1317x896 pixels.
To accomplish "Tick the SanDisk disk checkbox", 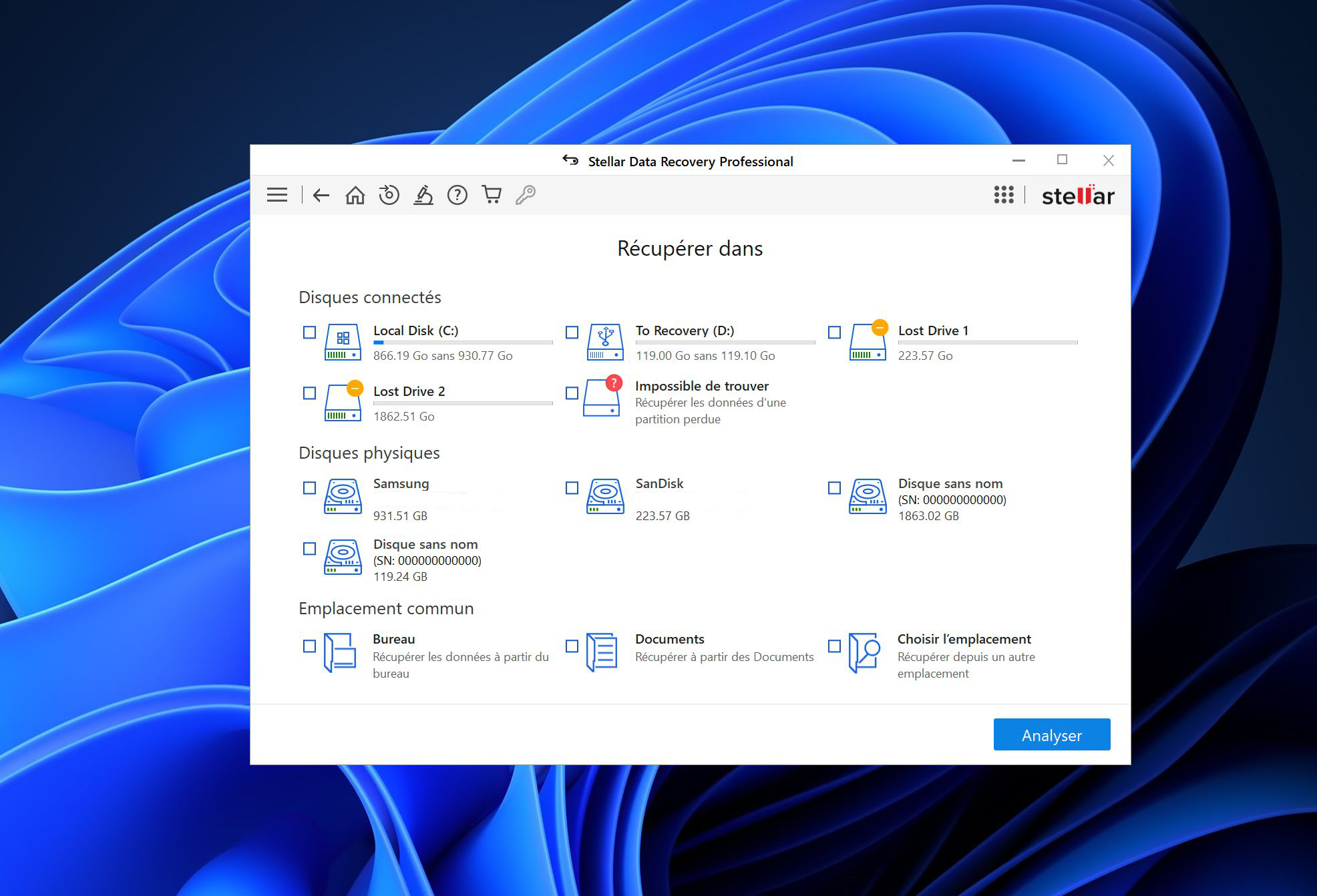I will (572, 488).
